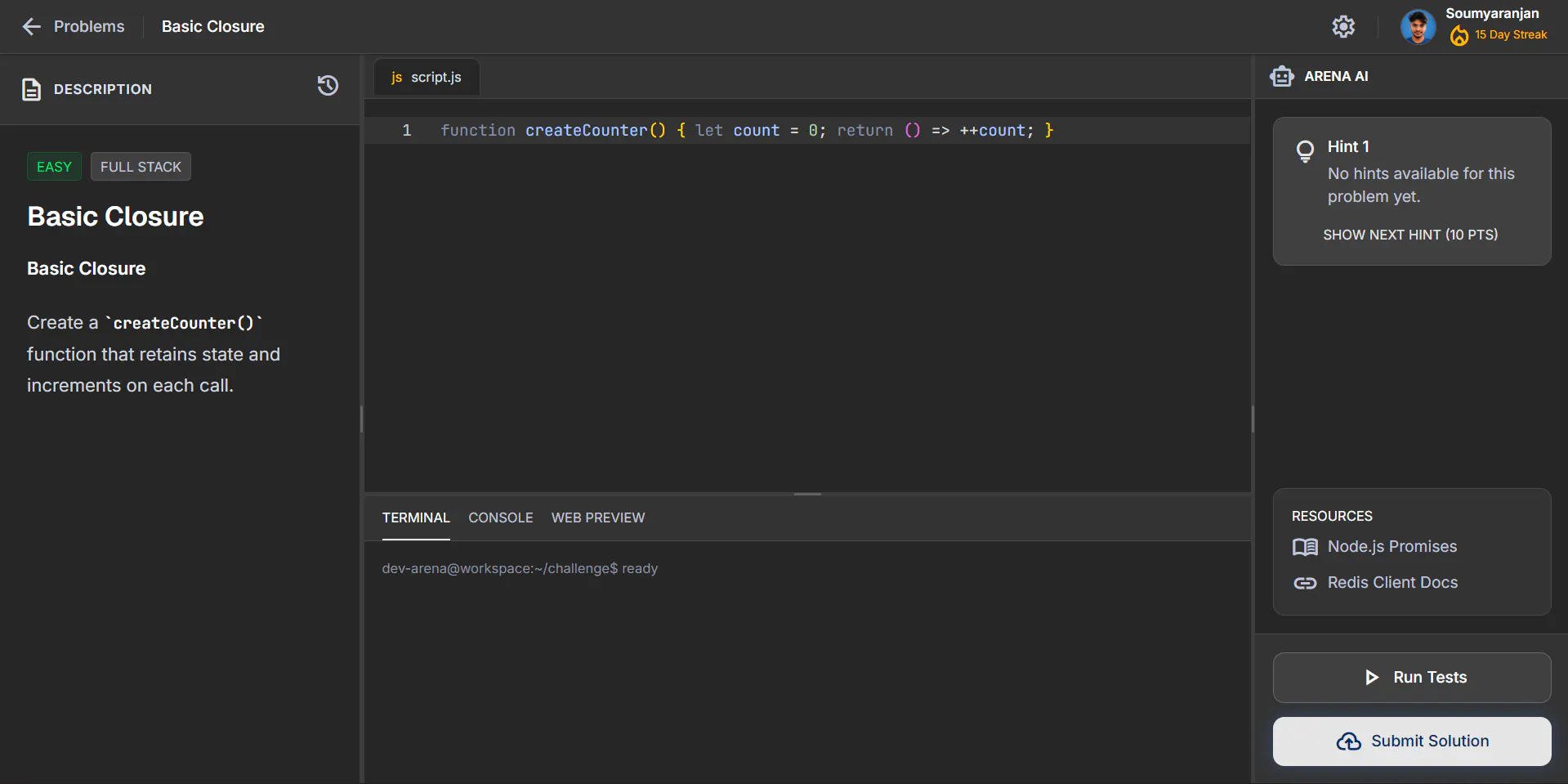This screenshot has height=784, width=1568.
Task: Click the Submit Solution button
Action: 1412,741
